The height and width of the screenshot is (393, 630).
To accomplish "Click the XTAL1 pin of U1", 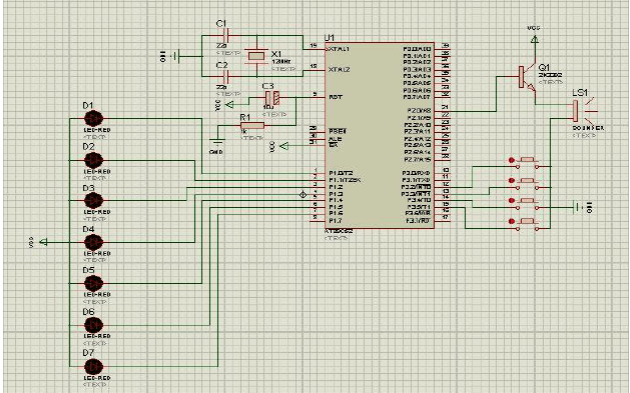I will pos(339,49).
